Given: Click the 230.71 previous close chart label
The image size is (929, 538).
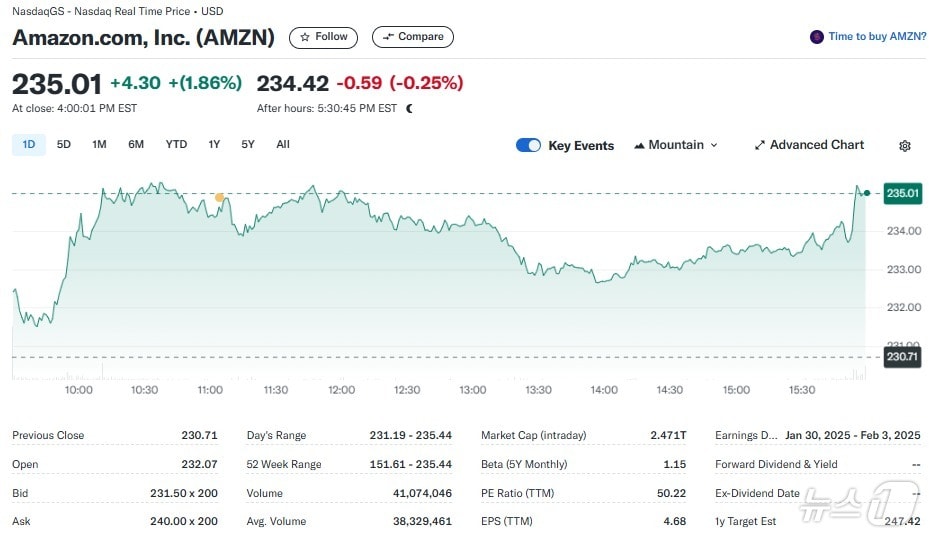Looking at the screenshot, I should tap(902, 356).
